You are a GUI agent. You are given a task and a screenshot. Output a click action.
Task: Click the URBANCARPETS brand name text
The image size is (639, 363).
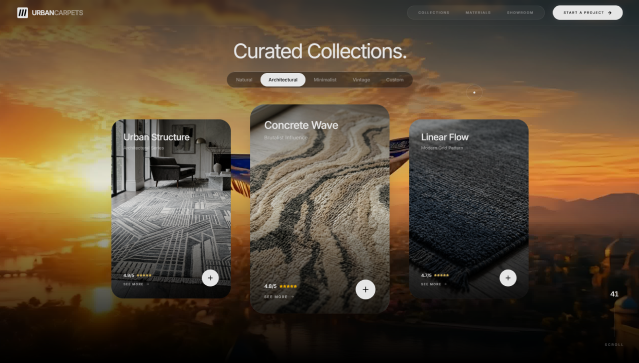[57, 13]
